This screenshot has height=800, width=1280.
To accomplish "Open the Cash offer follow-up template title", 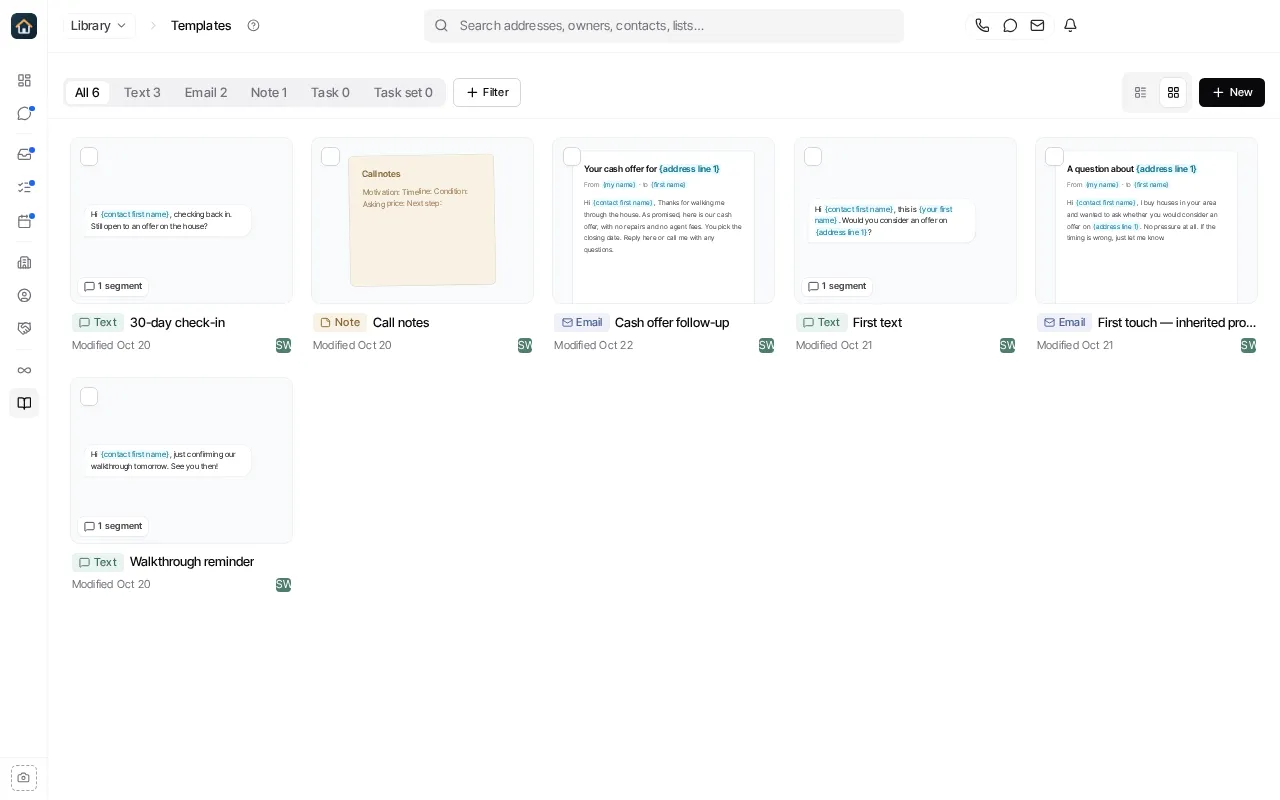I will pos(672,322).
